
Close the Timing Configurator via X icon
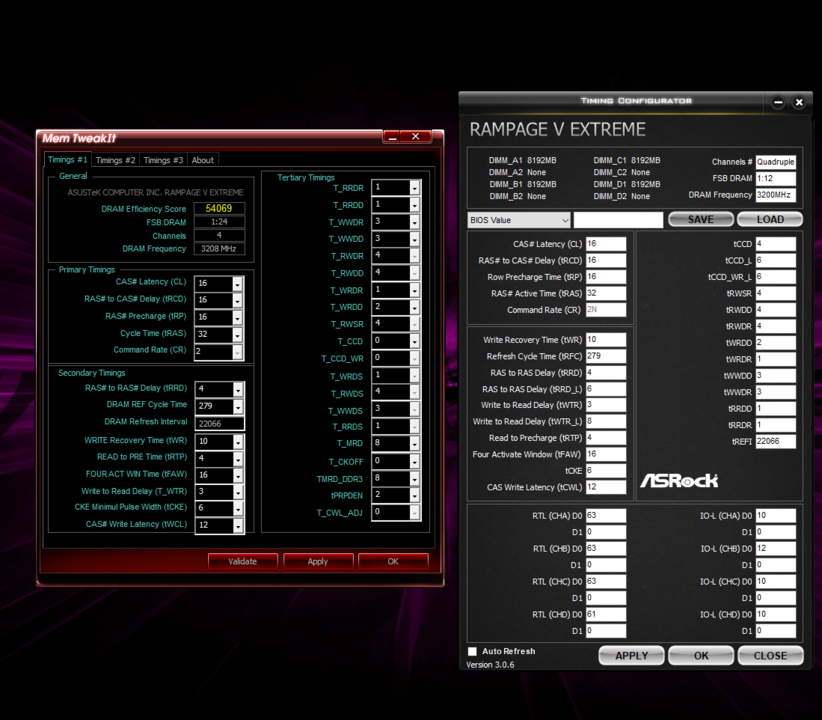799,103
